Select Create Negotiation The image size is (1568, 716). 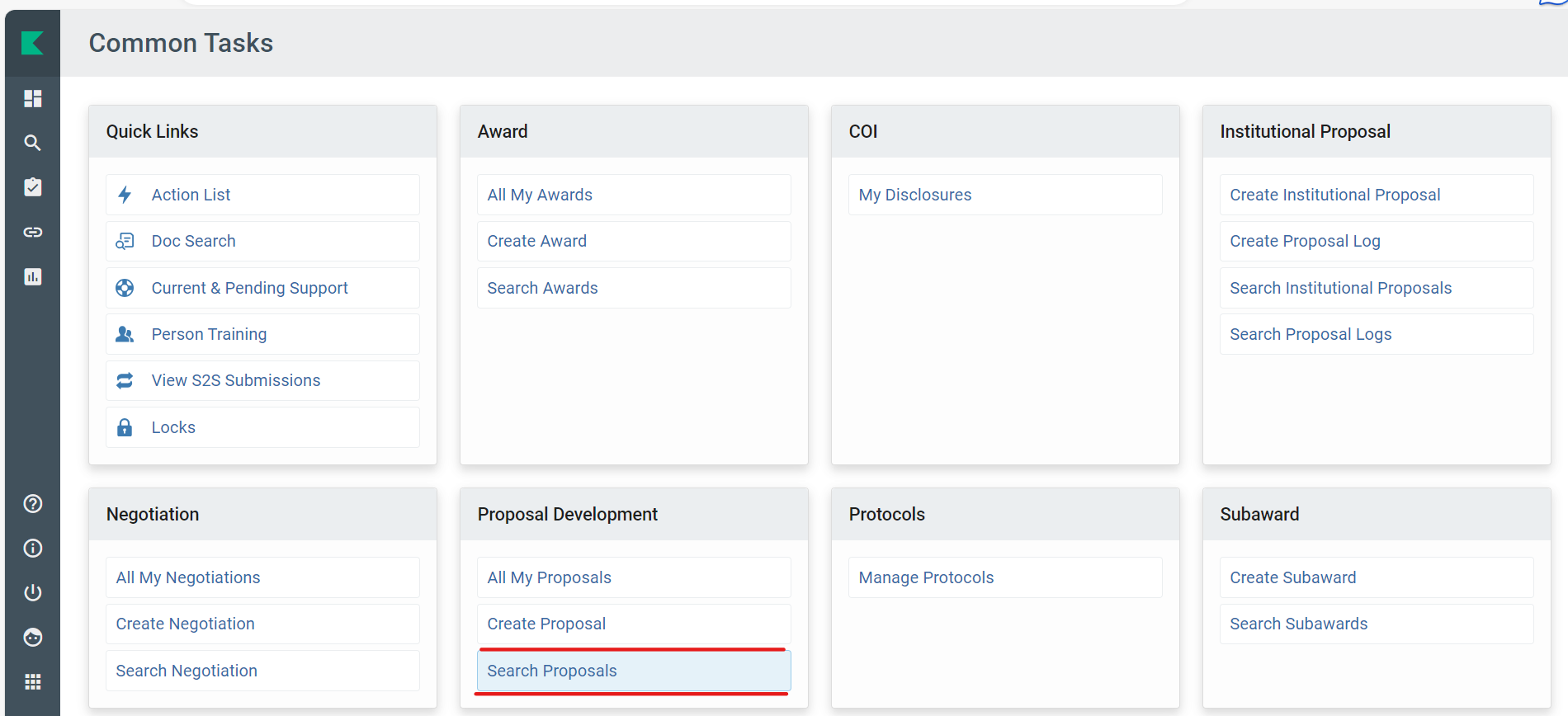point(262,624)
